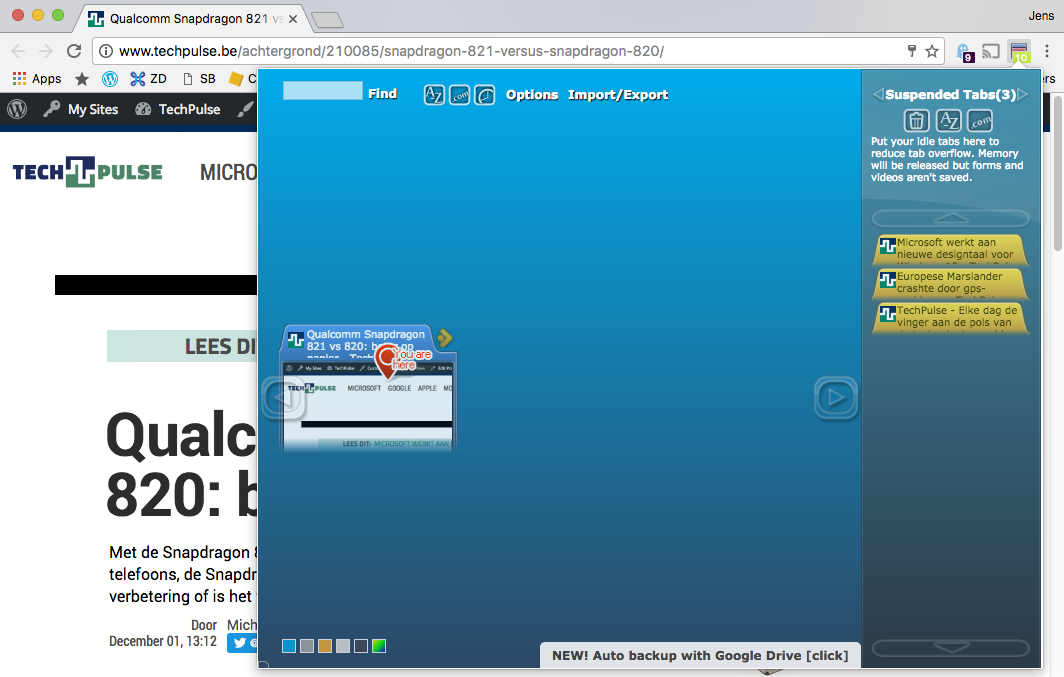Click the Jens profile button
Screen dimensions: 1064x677
[x=1040, y=16]
